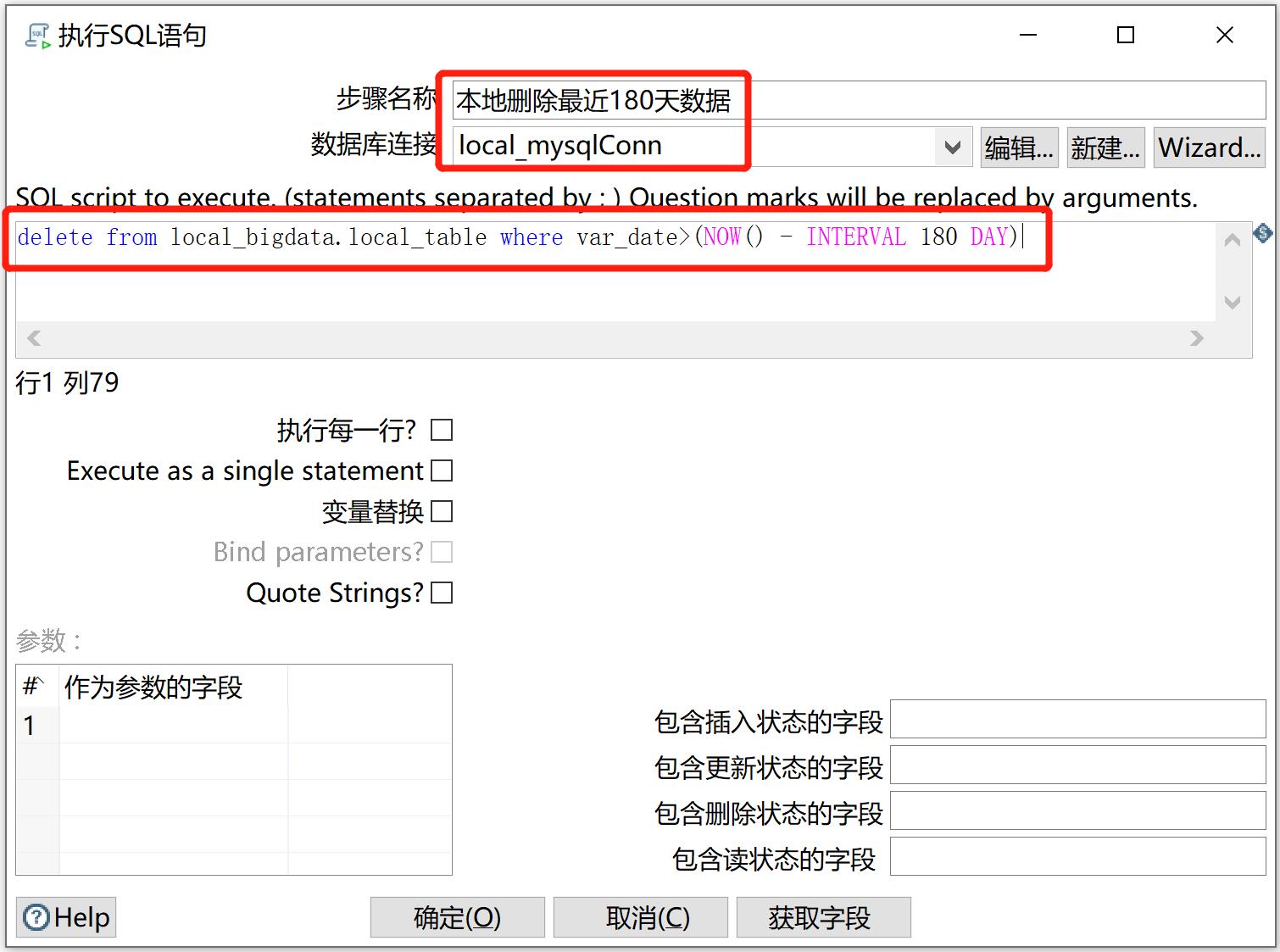Toggle the Quote Strings? checkbox
The width and height of the screenshot is (1280, 952).
coord(442,593)
